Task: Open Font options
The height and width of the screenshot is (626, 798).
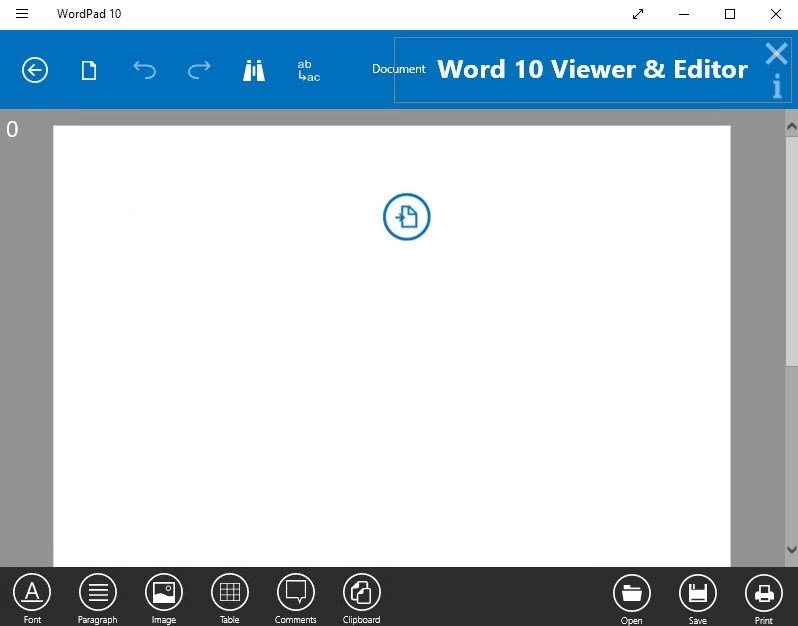Action: tap(32, 599)
